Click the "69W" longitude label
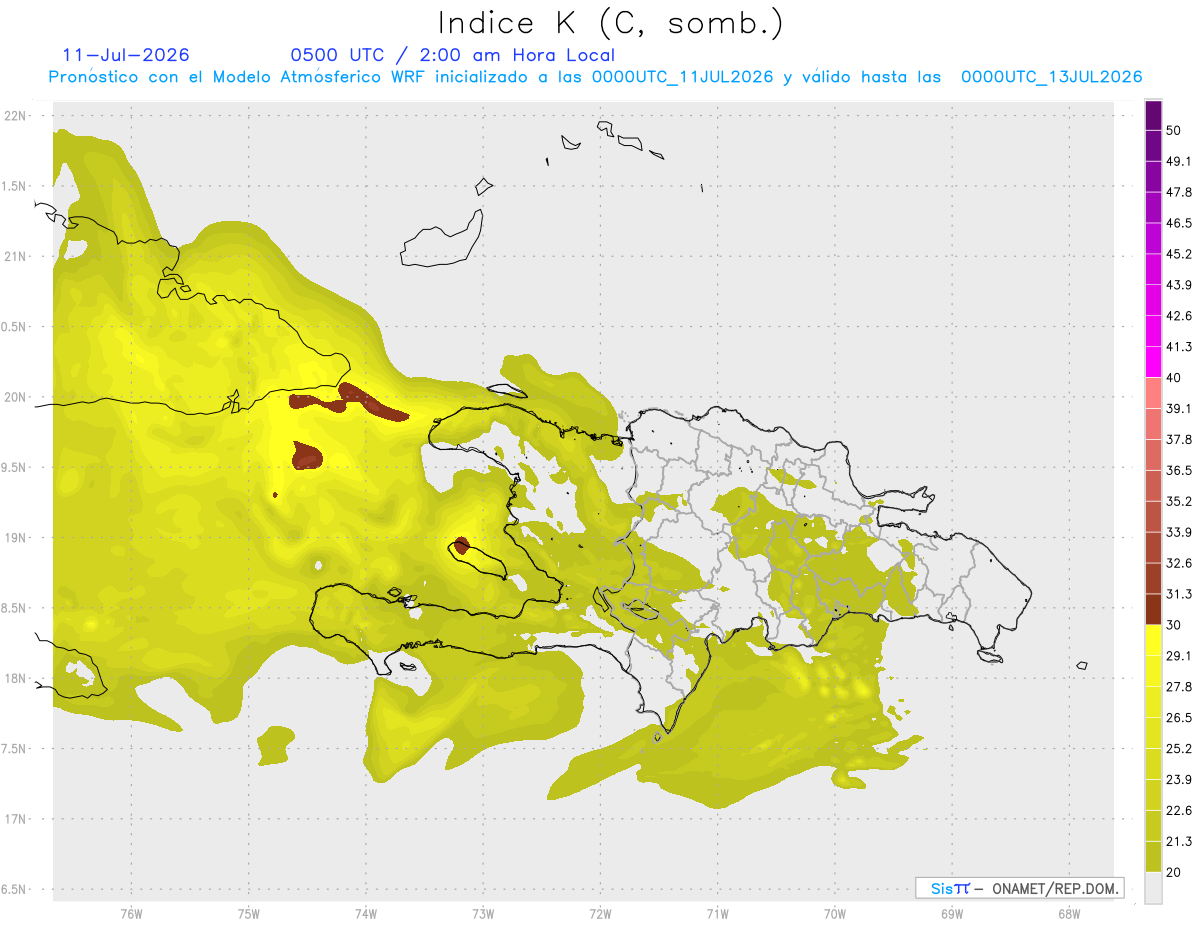 coord(952,913)
